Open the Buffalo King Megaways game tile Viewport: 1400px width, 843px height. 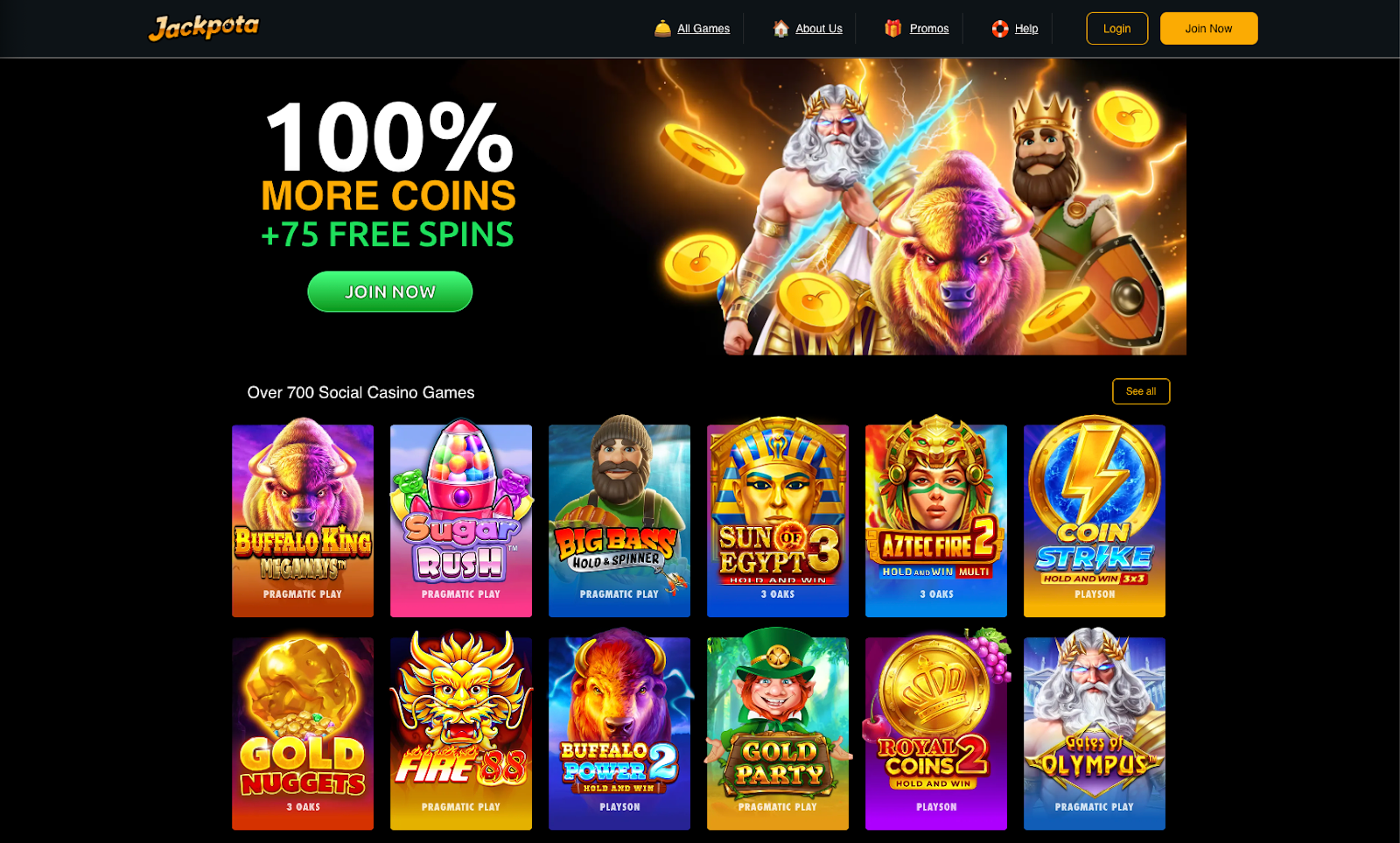pyautogui.click(x=303, y=518)
